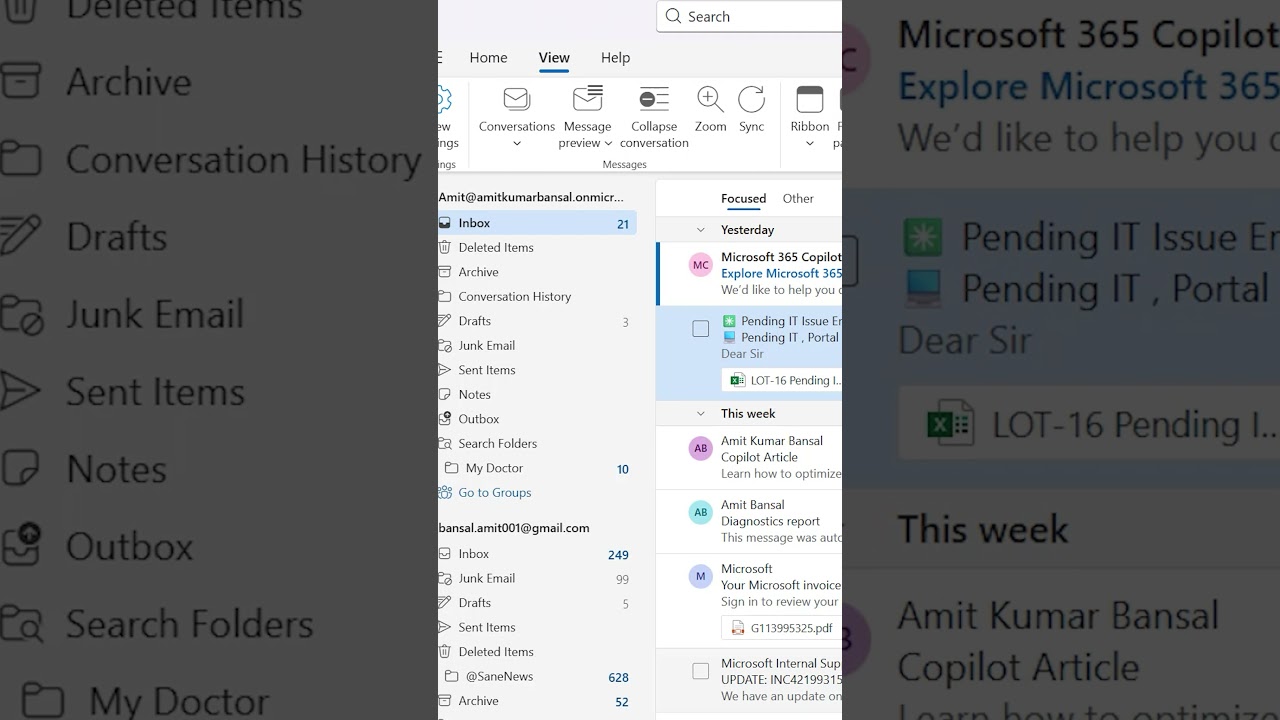Open the Copilot Article email
The height and width of the screenshot is (720, 1280).
click(750, 458)
